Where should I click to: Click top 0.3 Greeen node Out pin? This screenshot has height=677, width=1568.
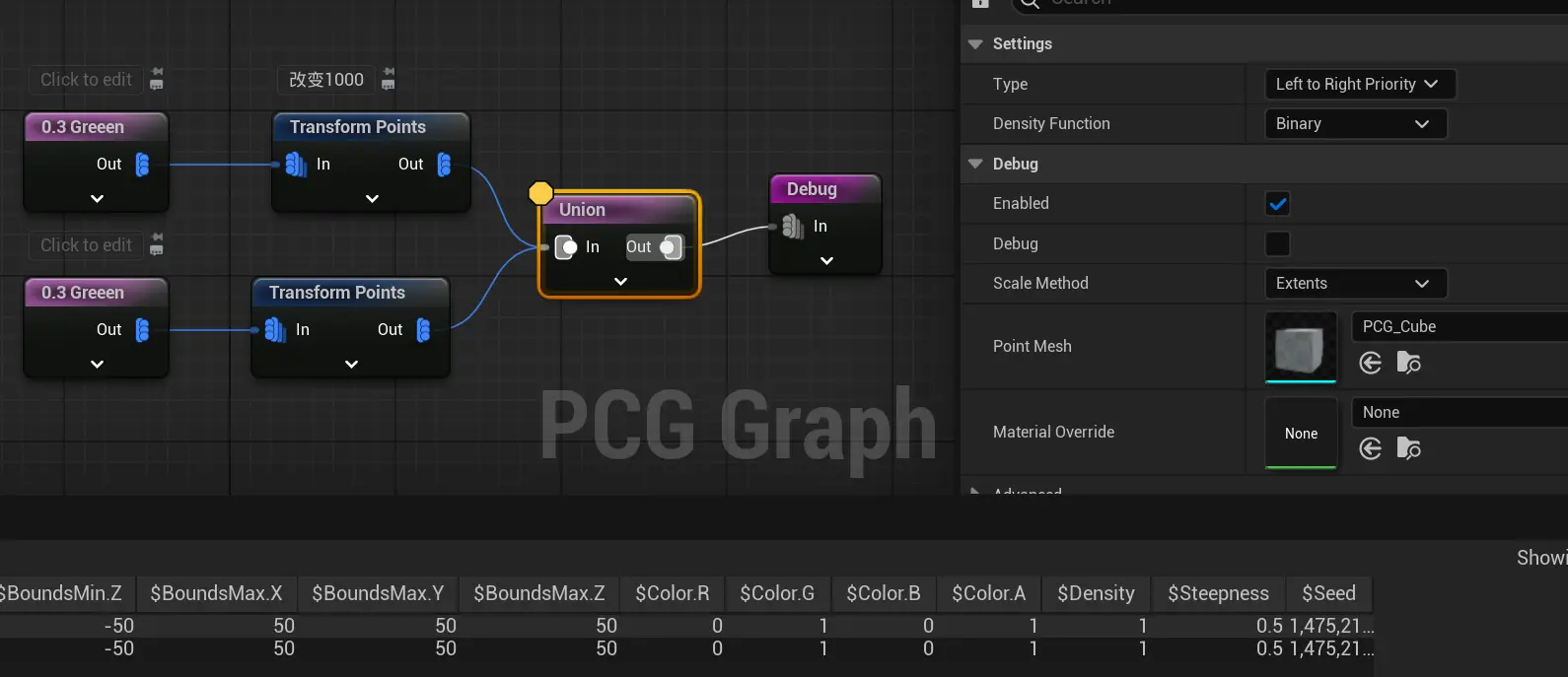(142, 165)
